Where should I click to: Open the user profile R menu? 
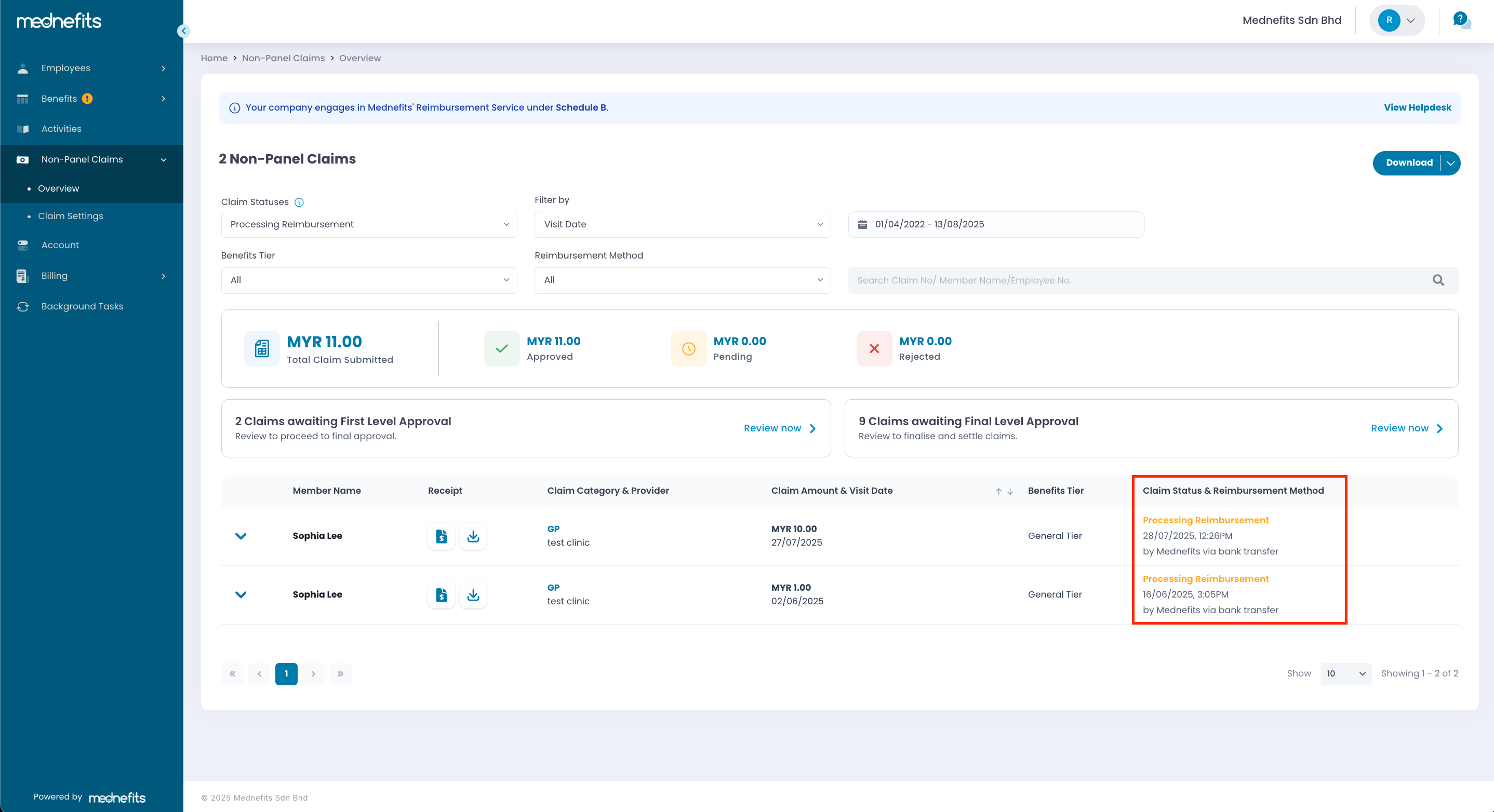tap(1396, 21)
